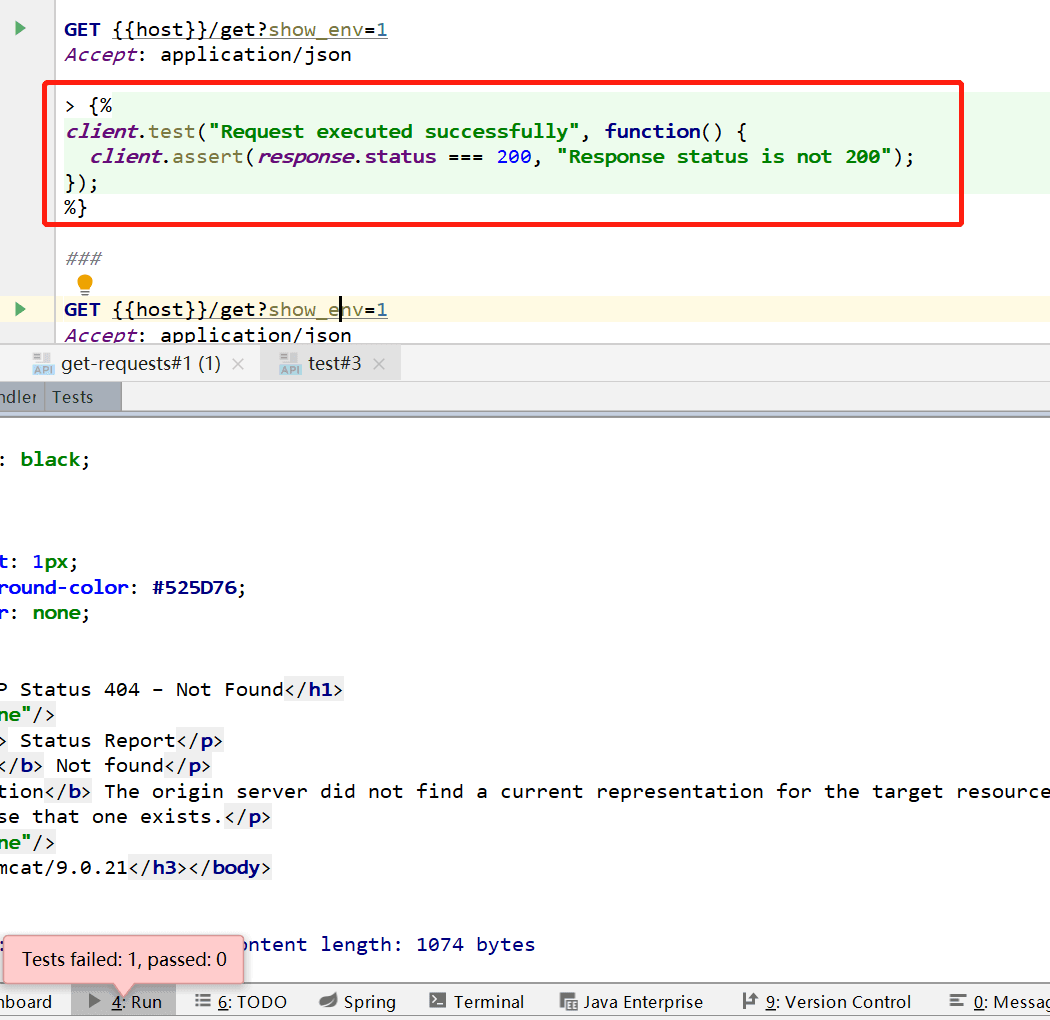1050x1020 pixels.
Task: Click the 'Tests failed: 1, passed: 0' balloon
Action: tap(122, 958)
